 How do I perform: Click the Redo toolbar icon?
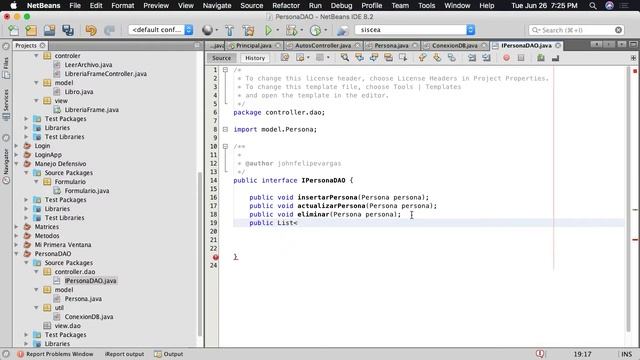pos(109,30)
